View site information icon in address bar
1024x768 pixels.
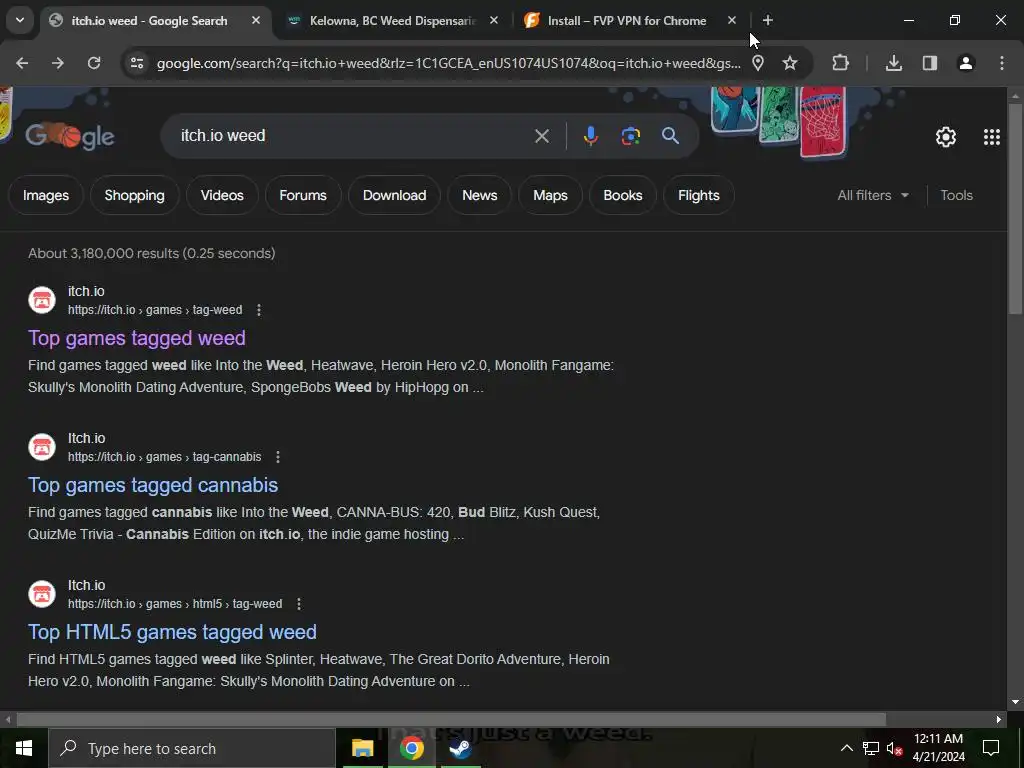[136, 63]
